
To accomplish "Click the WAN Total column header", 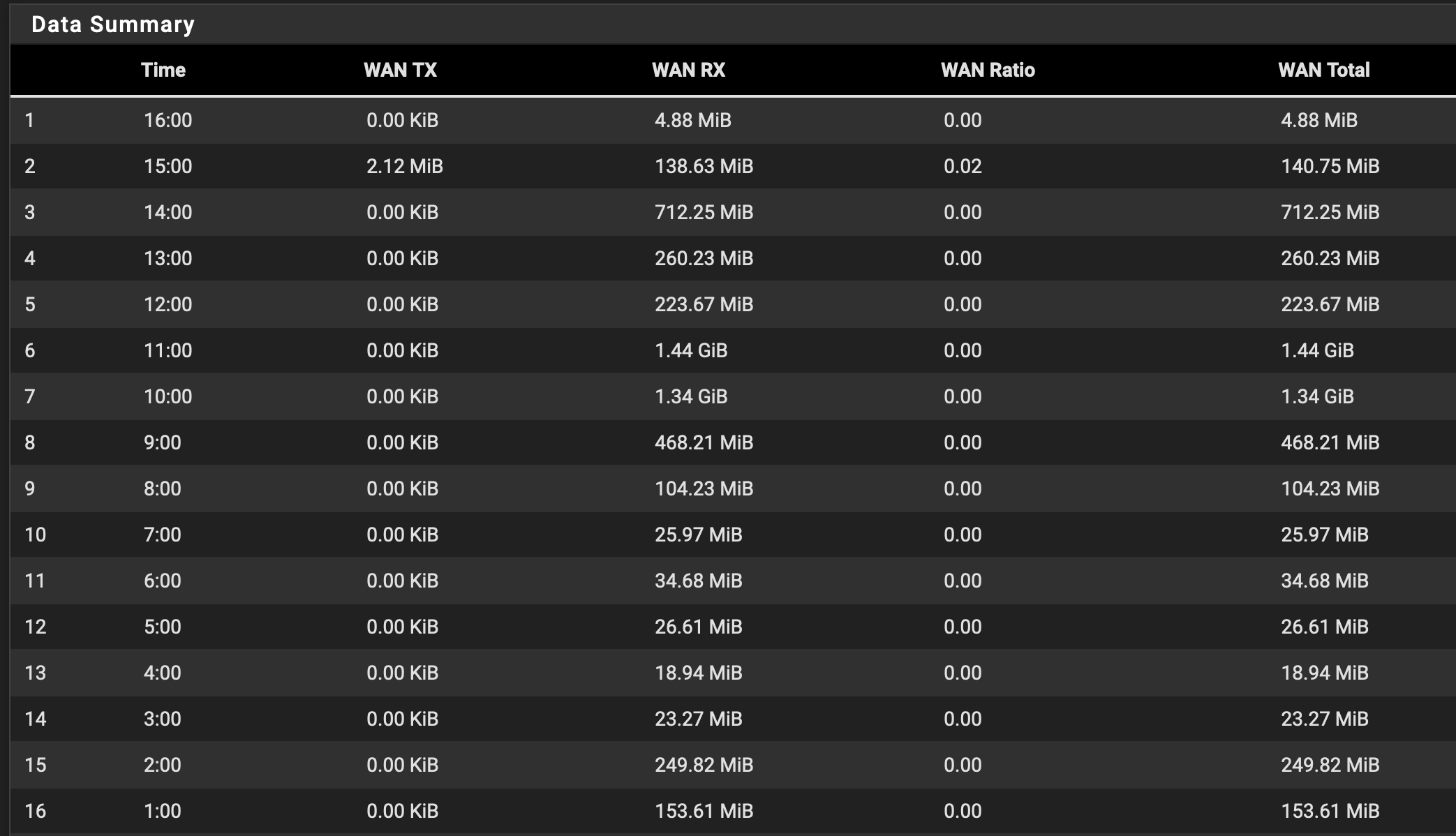I will coord(1323,70).
